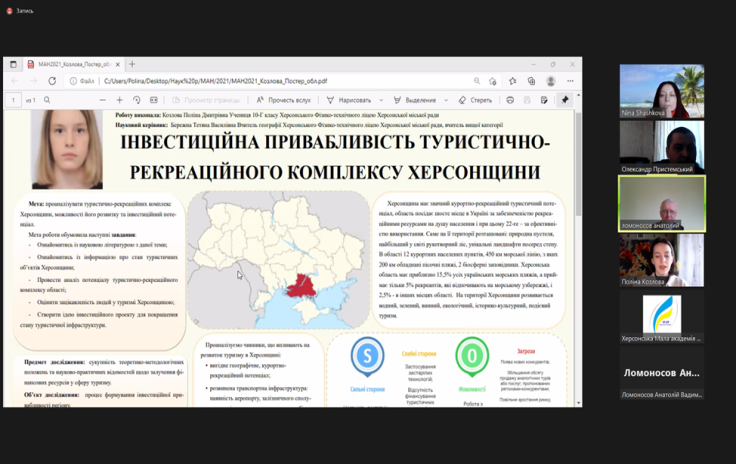Select Олександр Пристемський video tile
This screenshot has width=736, height=464.
pyautogui.click(x=662, y=147)
